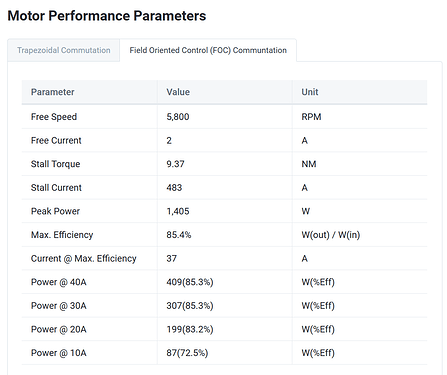Image resolution: width=447 pixels, height=375 pixels.
Task: Select the Field Oriented Control (FOC) tab
Action: click(x=208, y=50)
